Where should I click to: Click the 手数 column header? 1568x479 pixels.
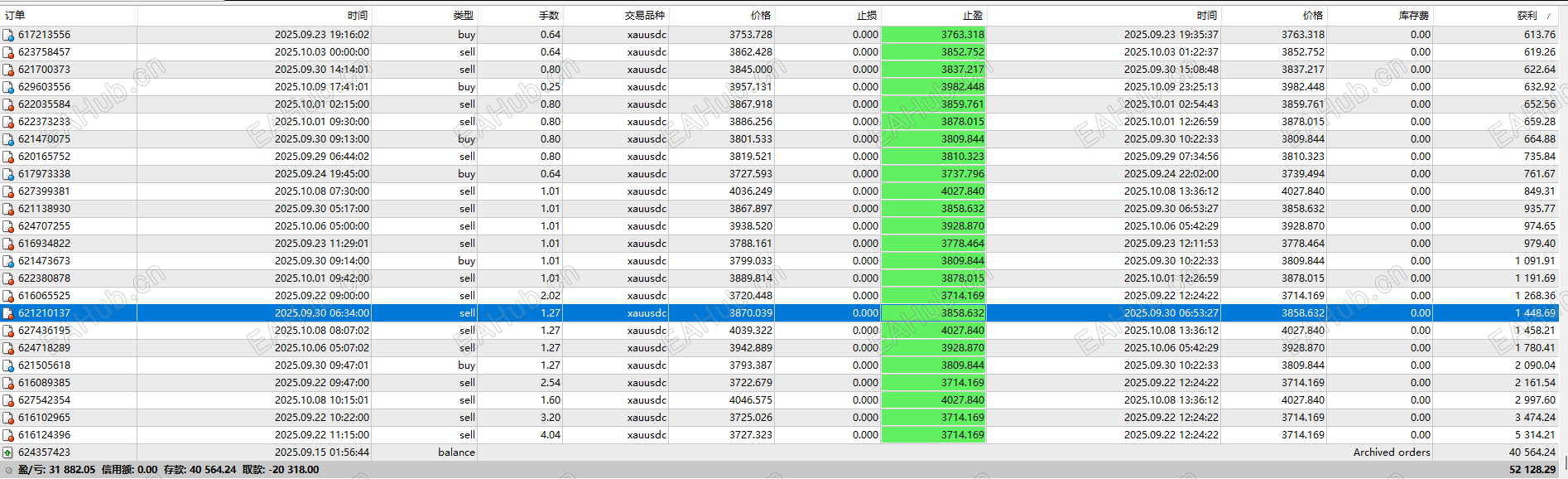(x=549, y=16)
